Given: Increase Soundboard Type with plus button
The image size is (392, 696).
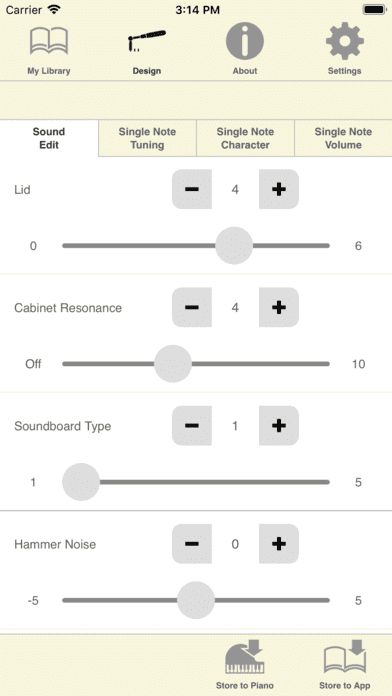Looking at the screenshot, I should [x=279, y=426].
